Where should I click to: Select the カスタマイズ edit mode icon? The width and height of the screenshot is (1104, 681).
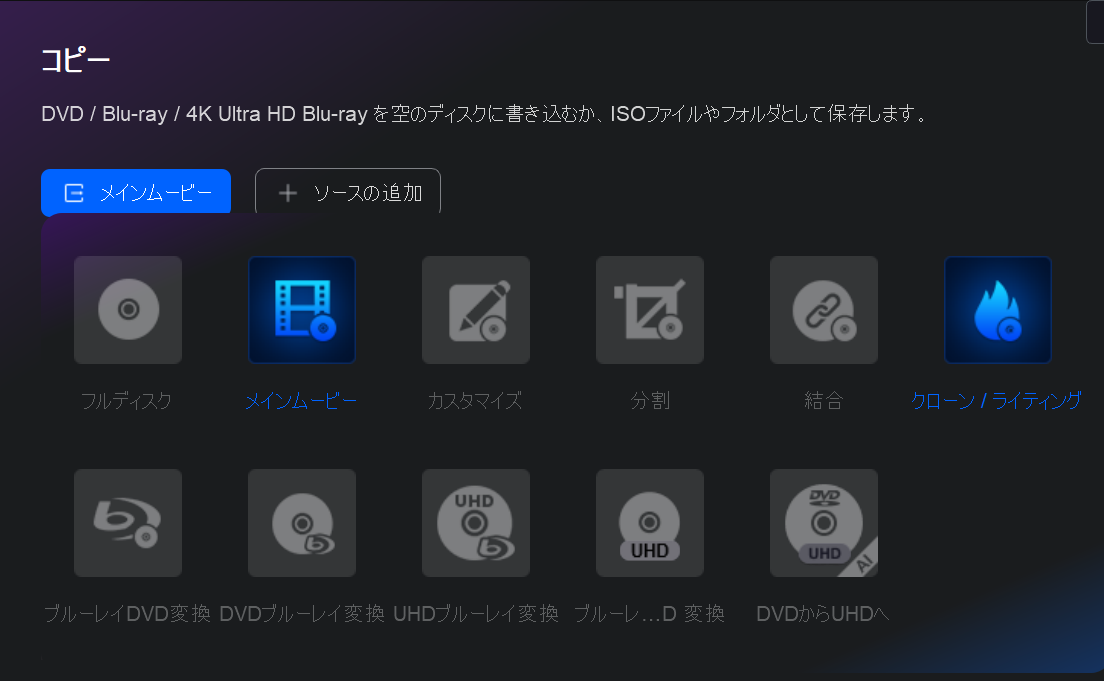pyautogui.click(x=476, y=310)
